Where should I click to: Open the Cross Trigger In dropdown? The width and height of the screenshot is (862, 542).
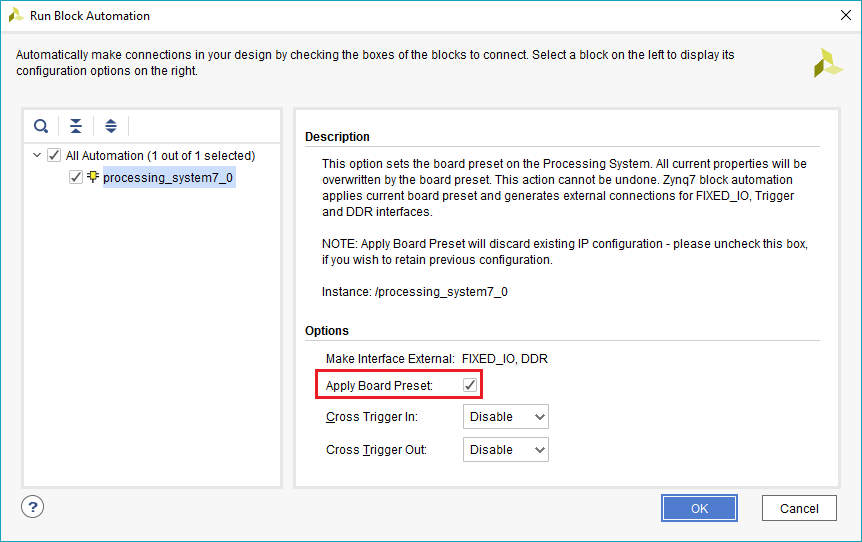[x=506, y=417]
